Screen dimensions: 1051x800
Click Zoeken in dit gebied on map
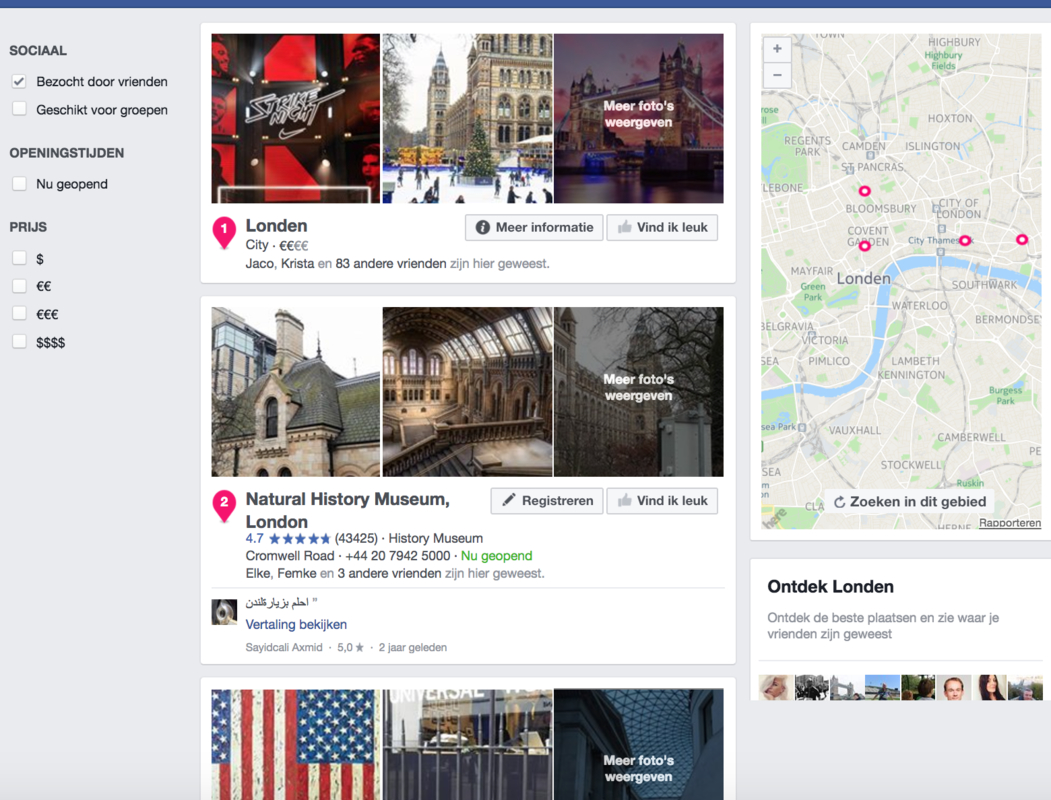(910, 502)
